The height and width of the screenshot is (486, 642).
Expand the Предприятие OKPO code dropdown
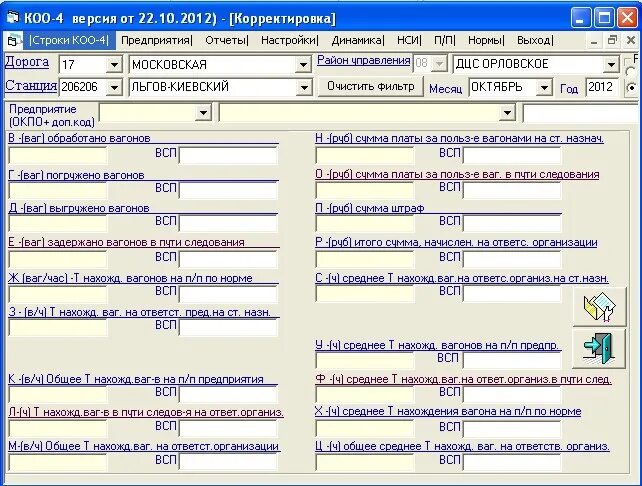coord(203,112)
